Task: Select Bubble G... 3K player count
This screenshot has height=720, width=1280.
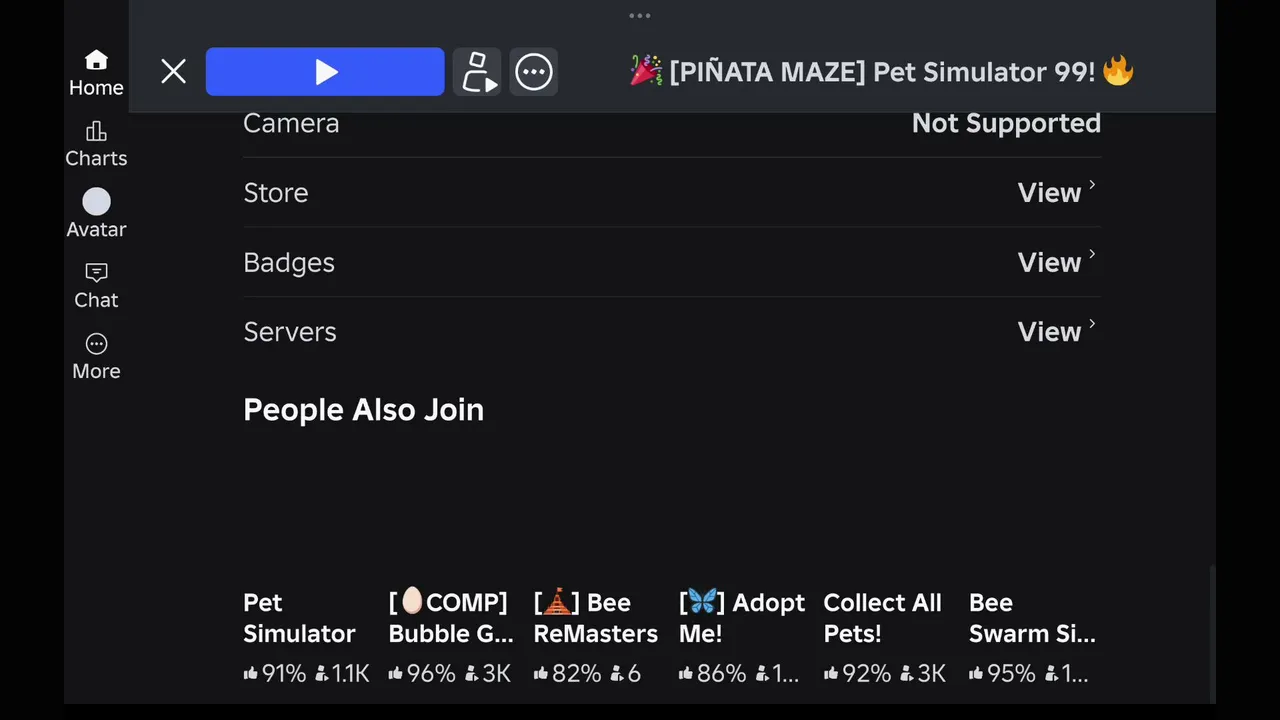Action: pyautogui.click(x=488, y=674)
